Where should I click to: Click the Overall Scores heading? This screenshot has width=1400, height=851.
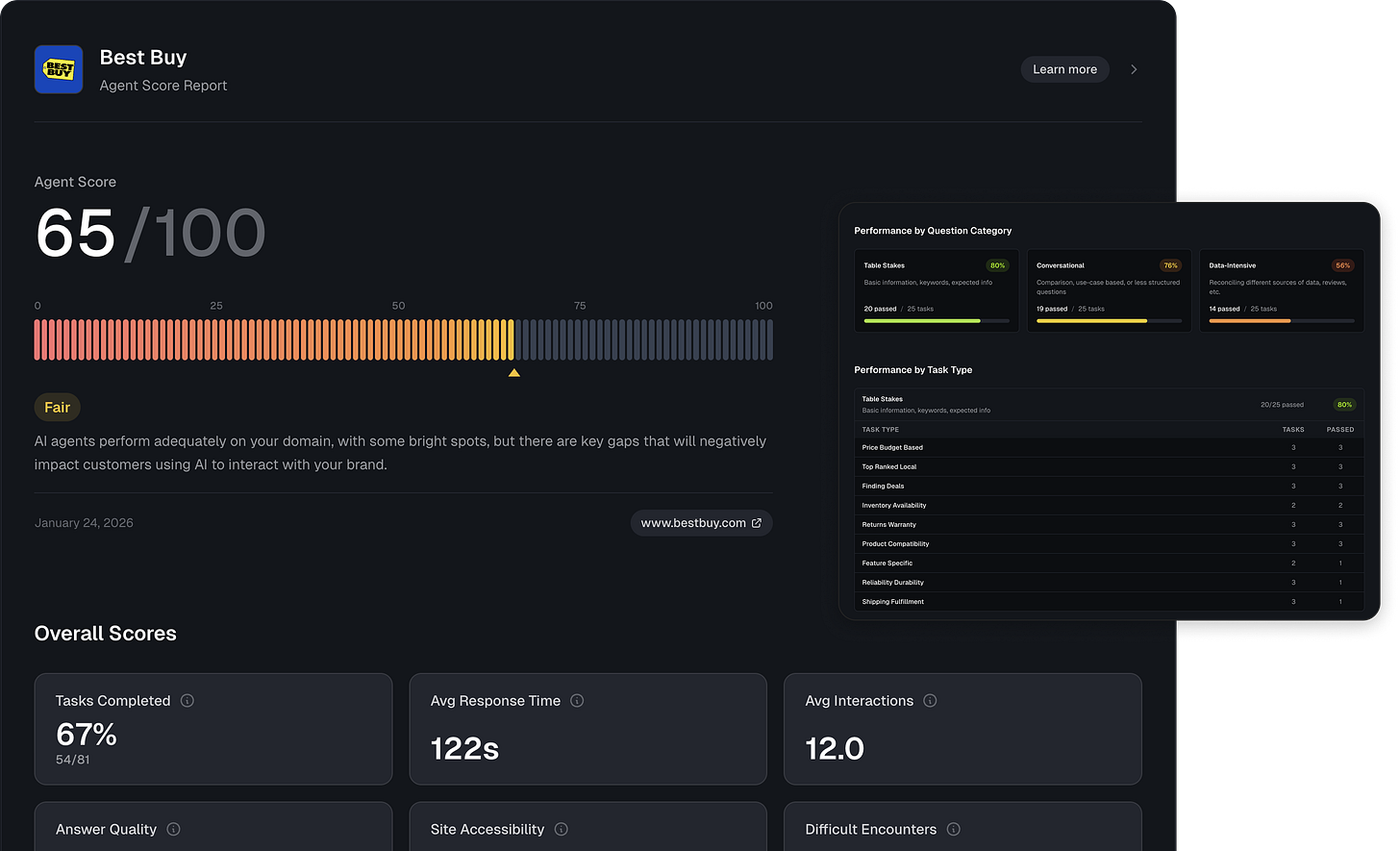point(106,634)
